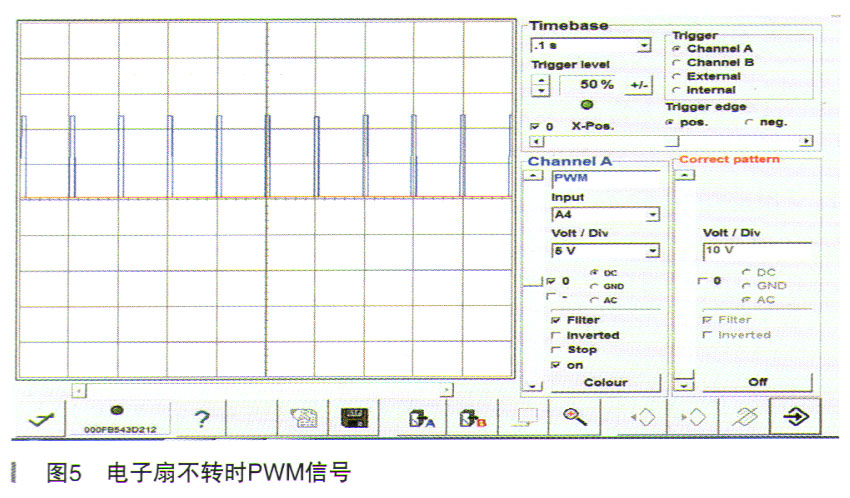Viewport: 850px width, 498px height.
Task: Increase trigger level with up arrow
Action: (x=541, y=80)
